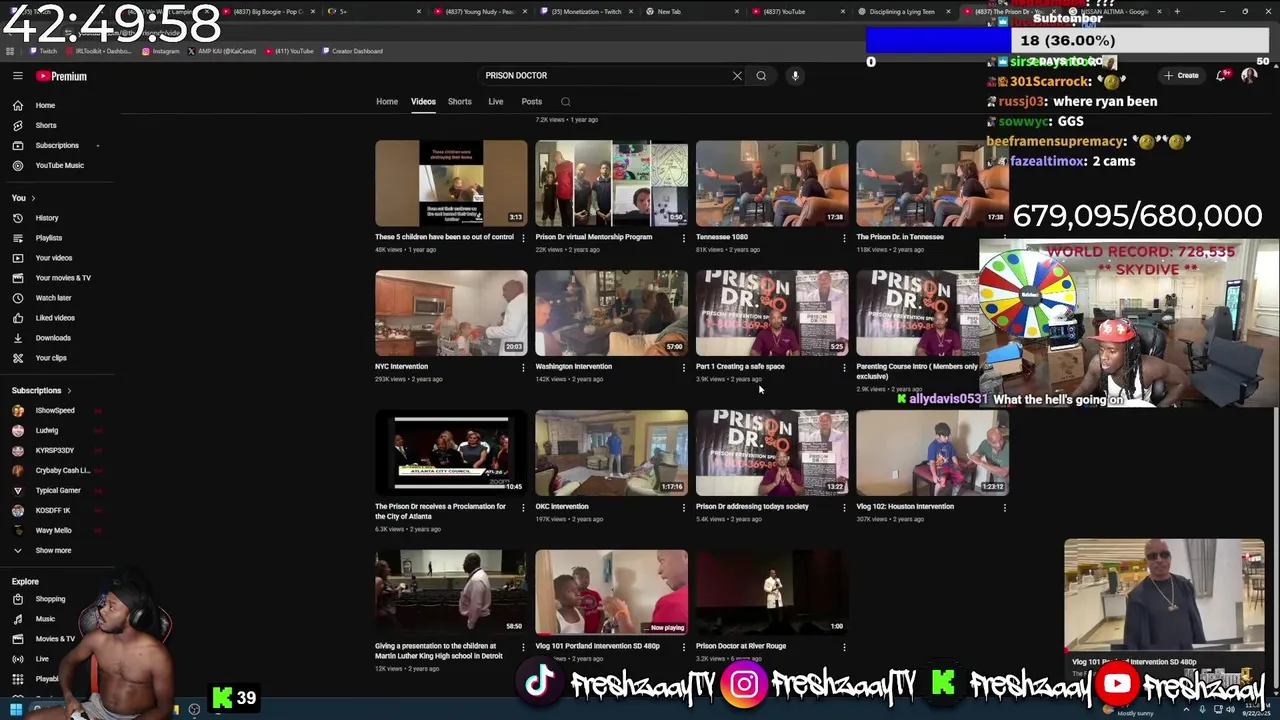Open Subscriptions in the sidebar

(x=58, y=145)
